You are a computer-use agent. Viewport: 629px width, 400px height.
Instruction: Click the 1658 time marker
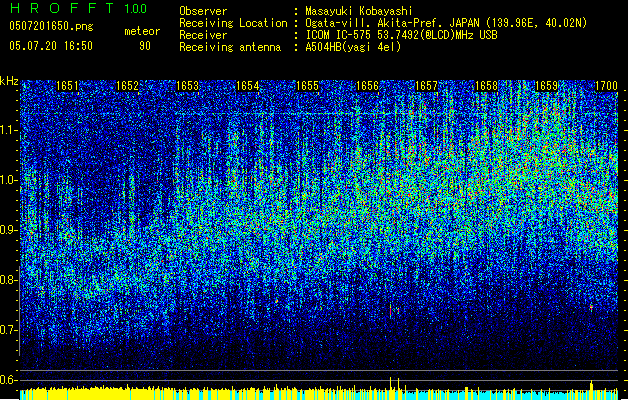[x=486, y=86]
